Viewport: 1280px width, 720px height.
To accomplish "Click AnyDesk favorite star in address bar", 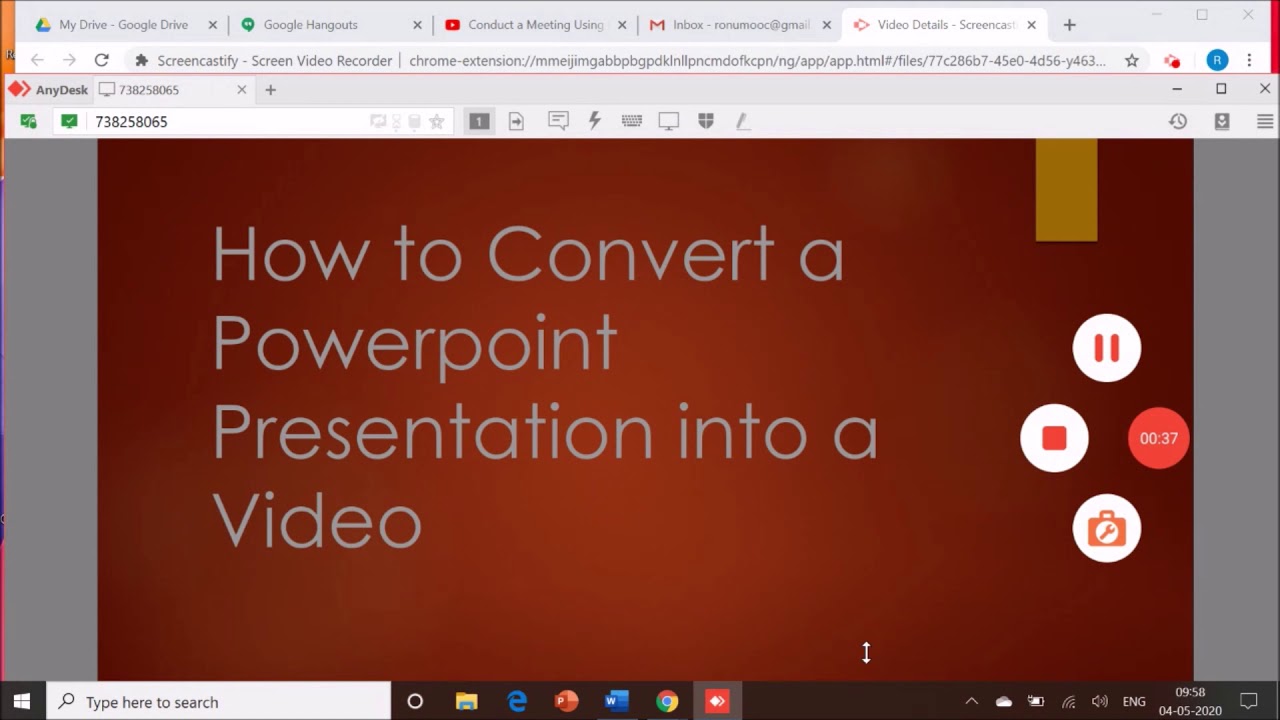I will pyautogui.click(x=437, y=121).
